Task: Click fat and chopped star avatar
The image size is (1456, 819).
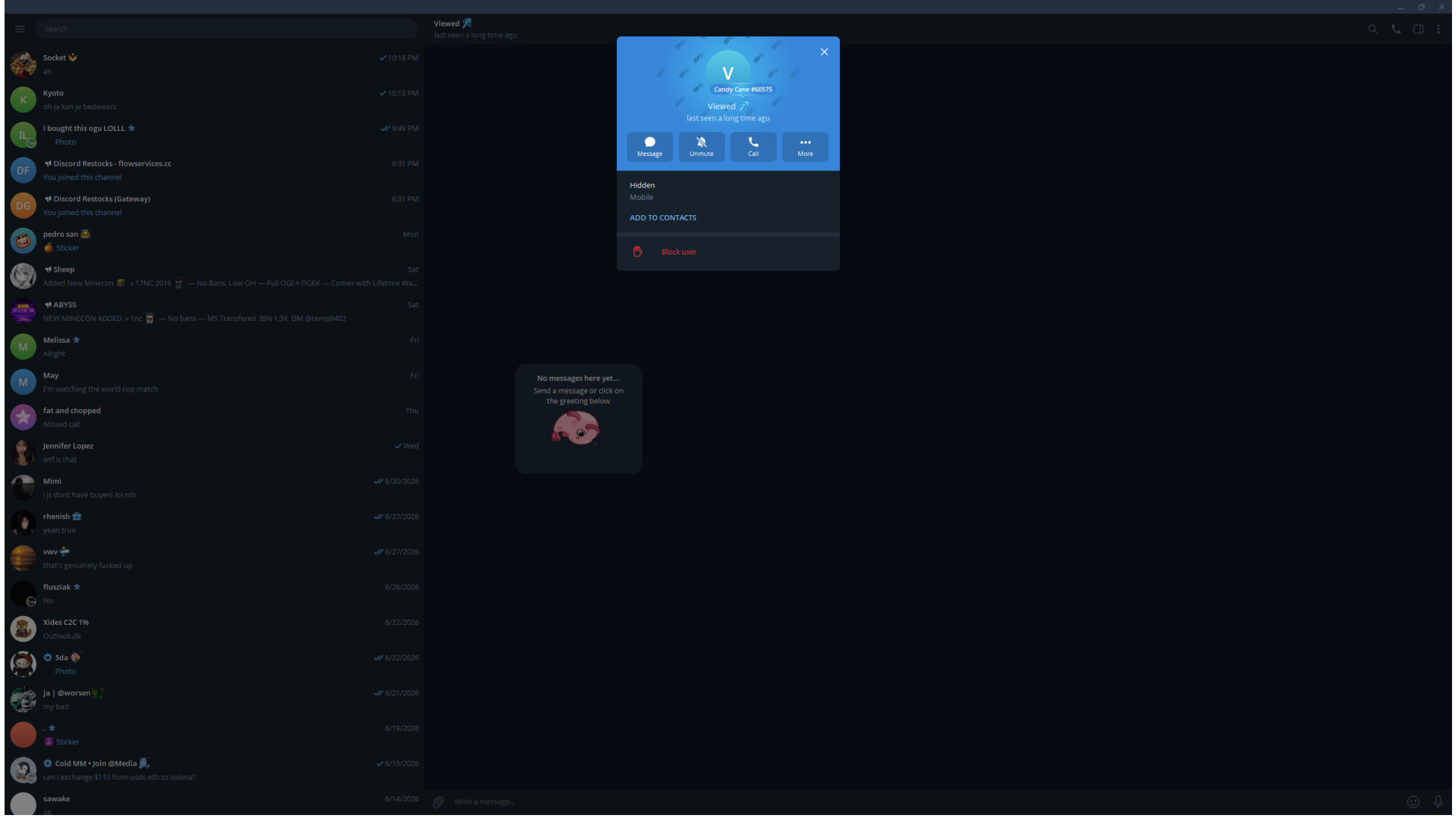Action: [23, 418]
